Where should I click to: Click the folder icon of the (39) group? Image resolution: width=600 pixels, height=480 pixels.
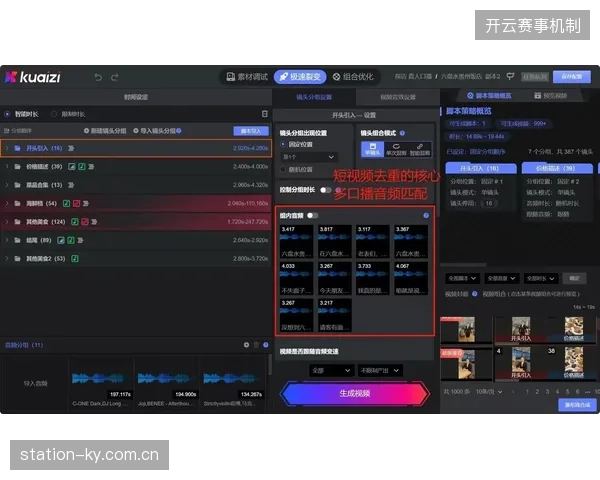coord(17,167)
